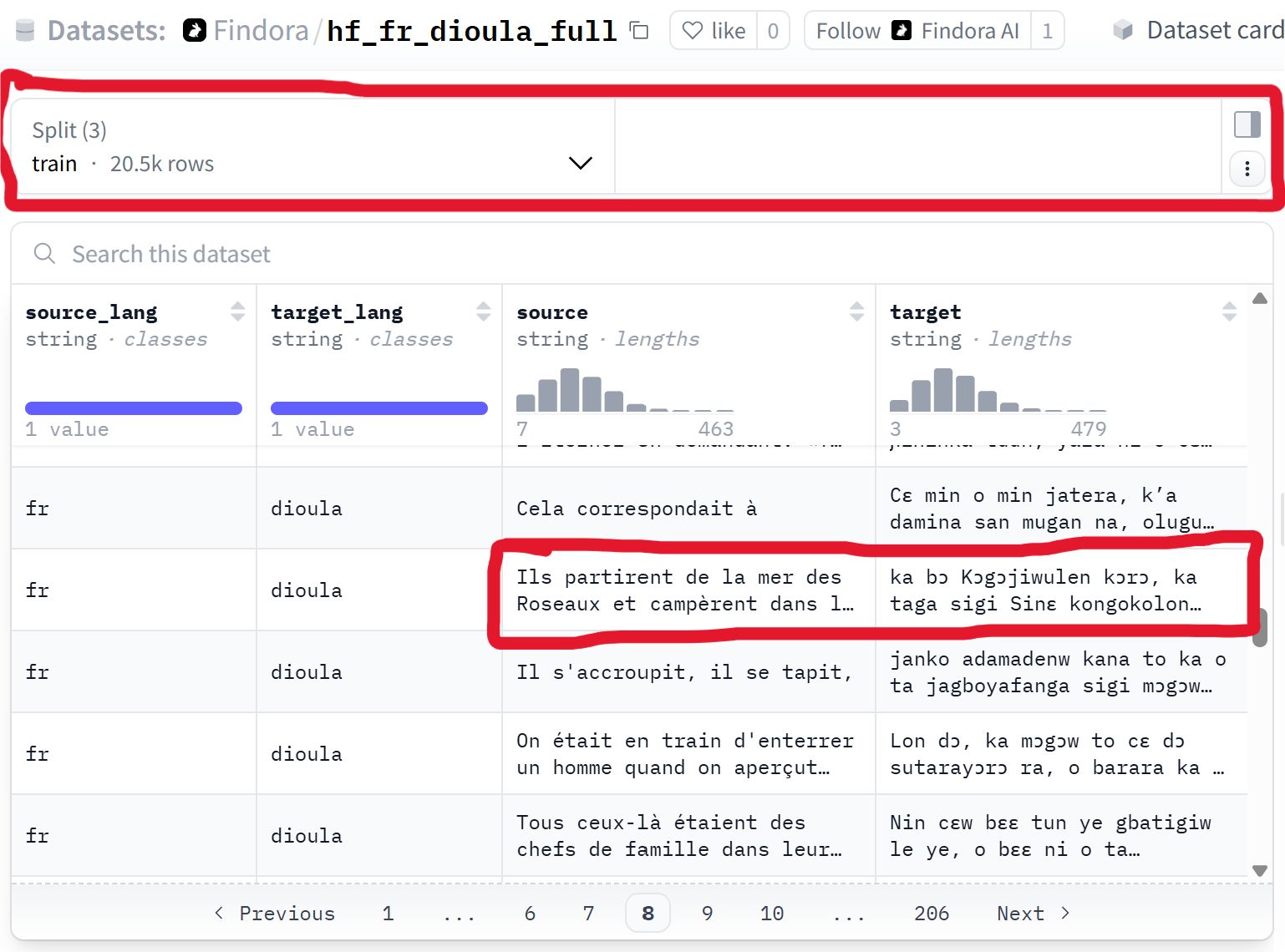Viewport: 1285px width, 952px height.
Task: Click the Findora AI logo inside the Follow button
Action: click(x=901, y=30)
